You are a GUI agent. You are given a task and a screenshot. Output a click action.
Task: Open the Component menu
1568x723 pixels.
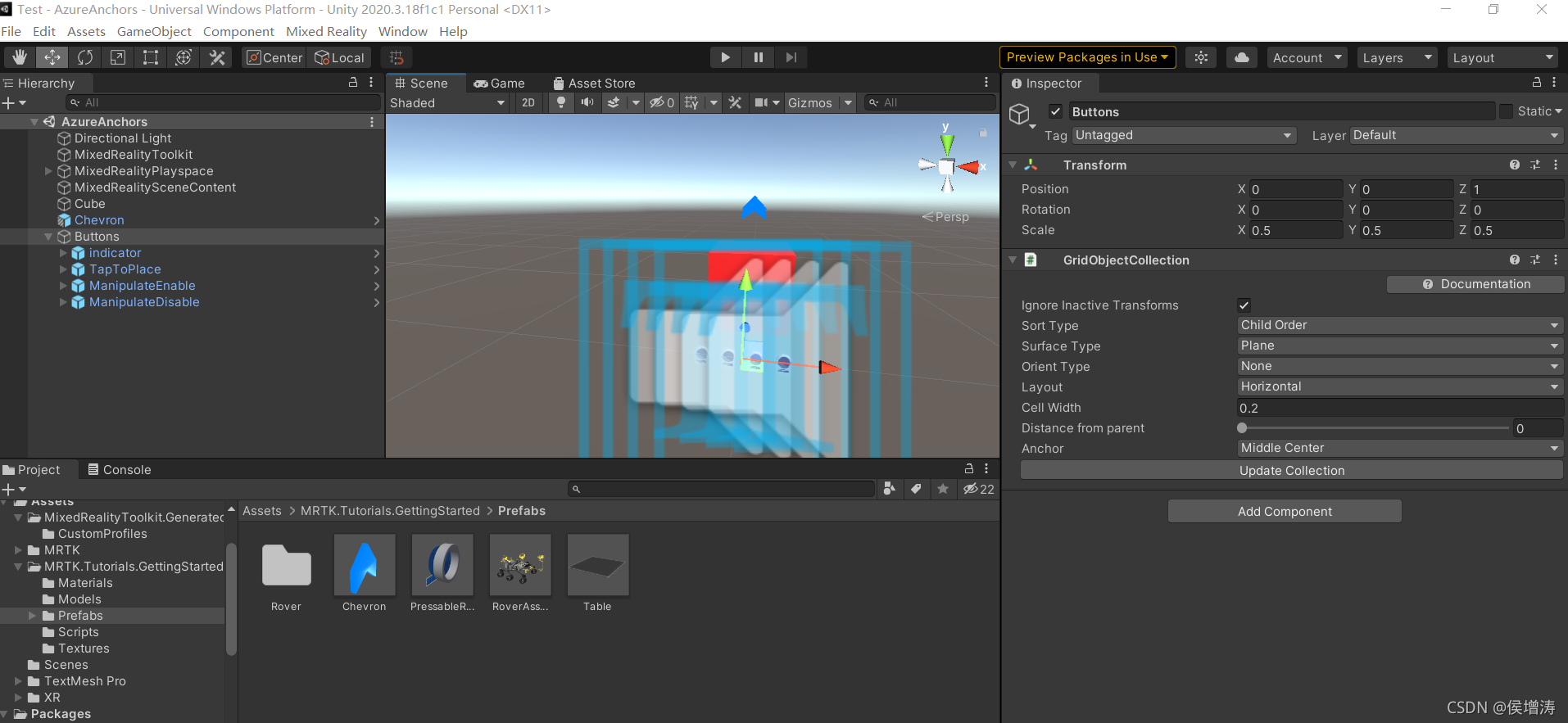(238, 31)
